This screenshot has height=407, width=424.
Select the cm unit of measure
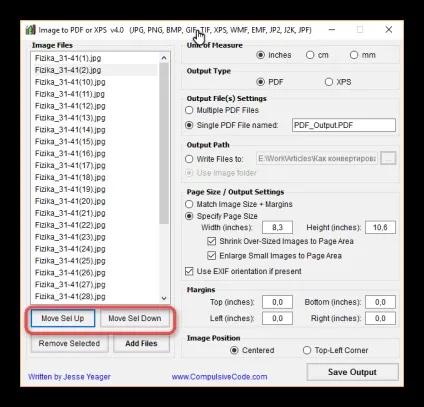click(x=310, y=55)
